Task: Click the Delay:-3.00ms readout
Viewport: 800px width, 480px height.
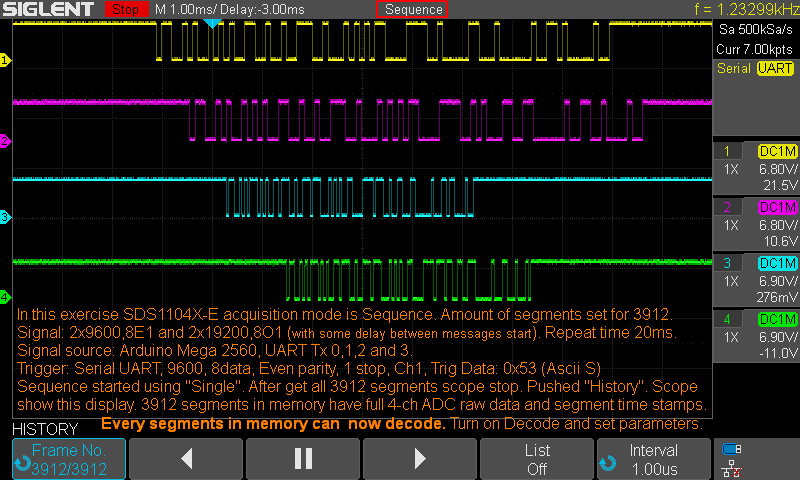Action: 262,9
